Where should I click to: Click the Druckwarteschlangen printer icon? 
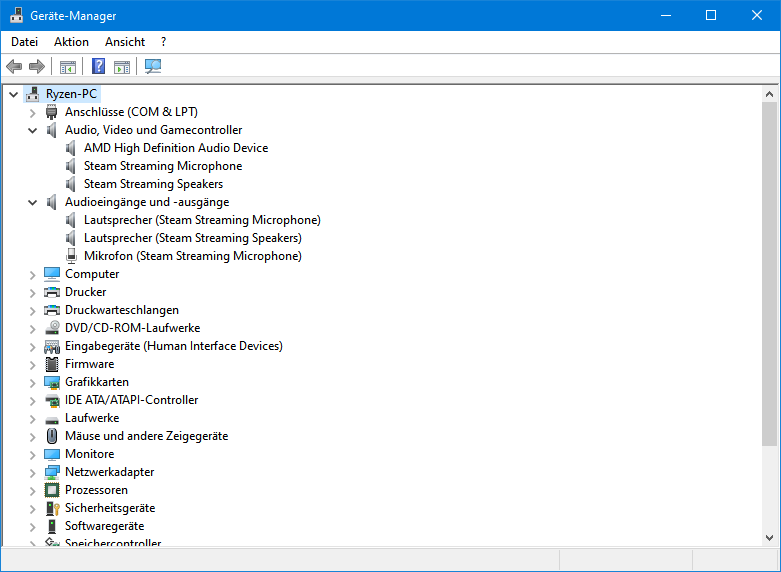tap(52, 310)
